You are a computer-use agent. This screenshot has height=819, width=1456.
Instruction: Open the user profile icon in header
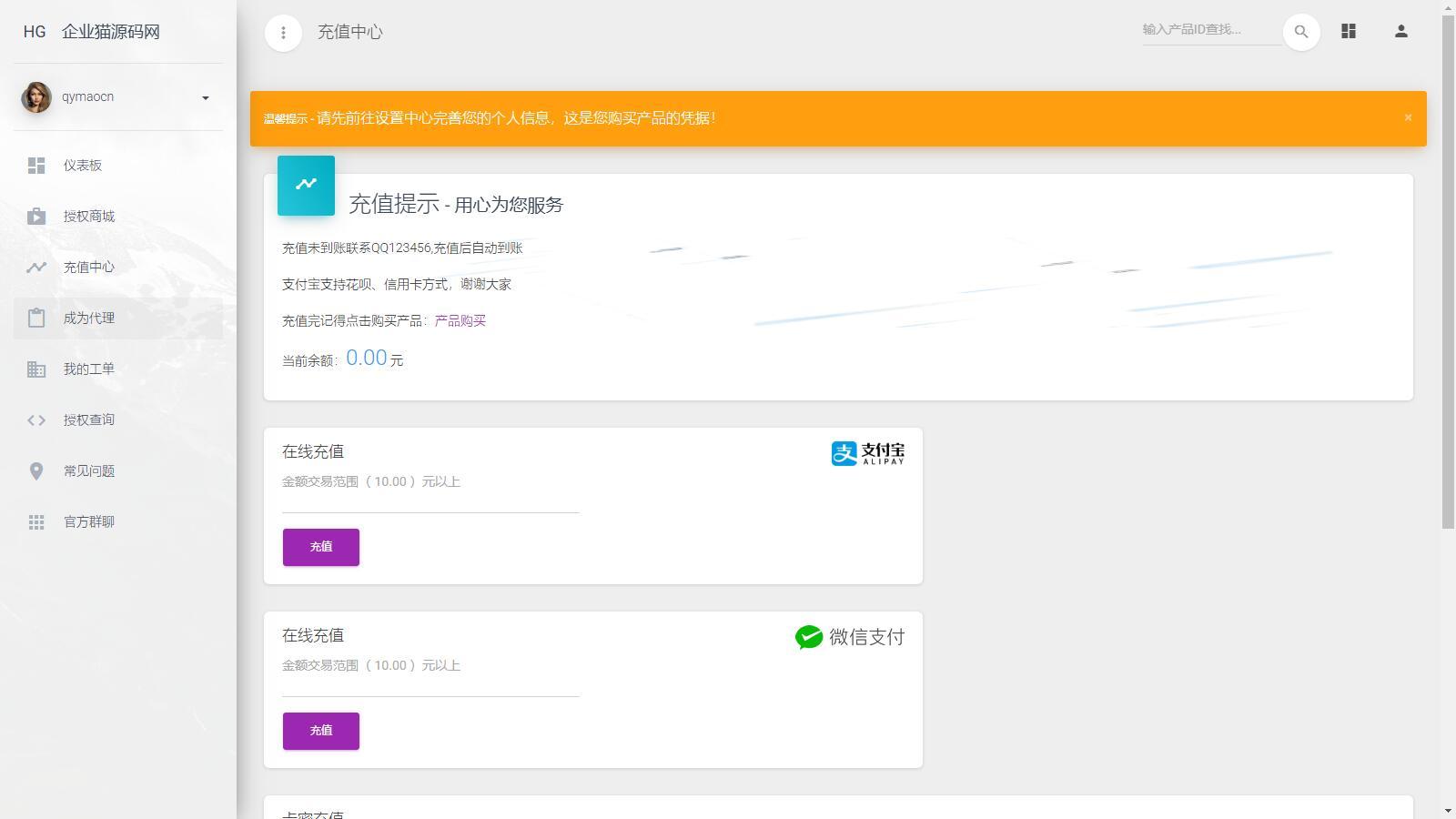point(1401,31)
